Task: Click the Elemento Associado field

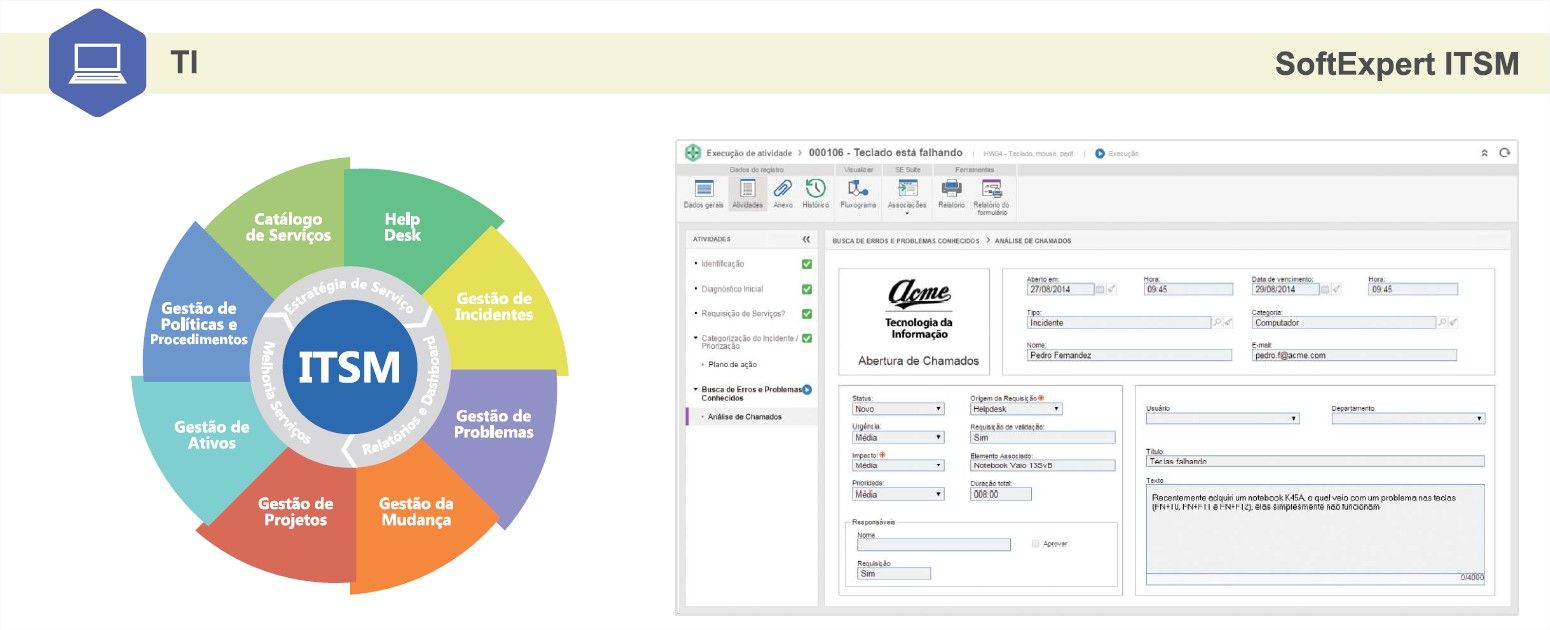Action: (x=1042, y=465)
